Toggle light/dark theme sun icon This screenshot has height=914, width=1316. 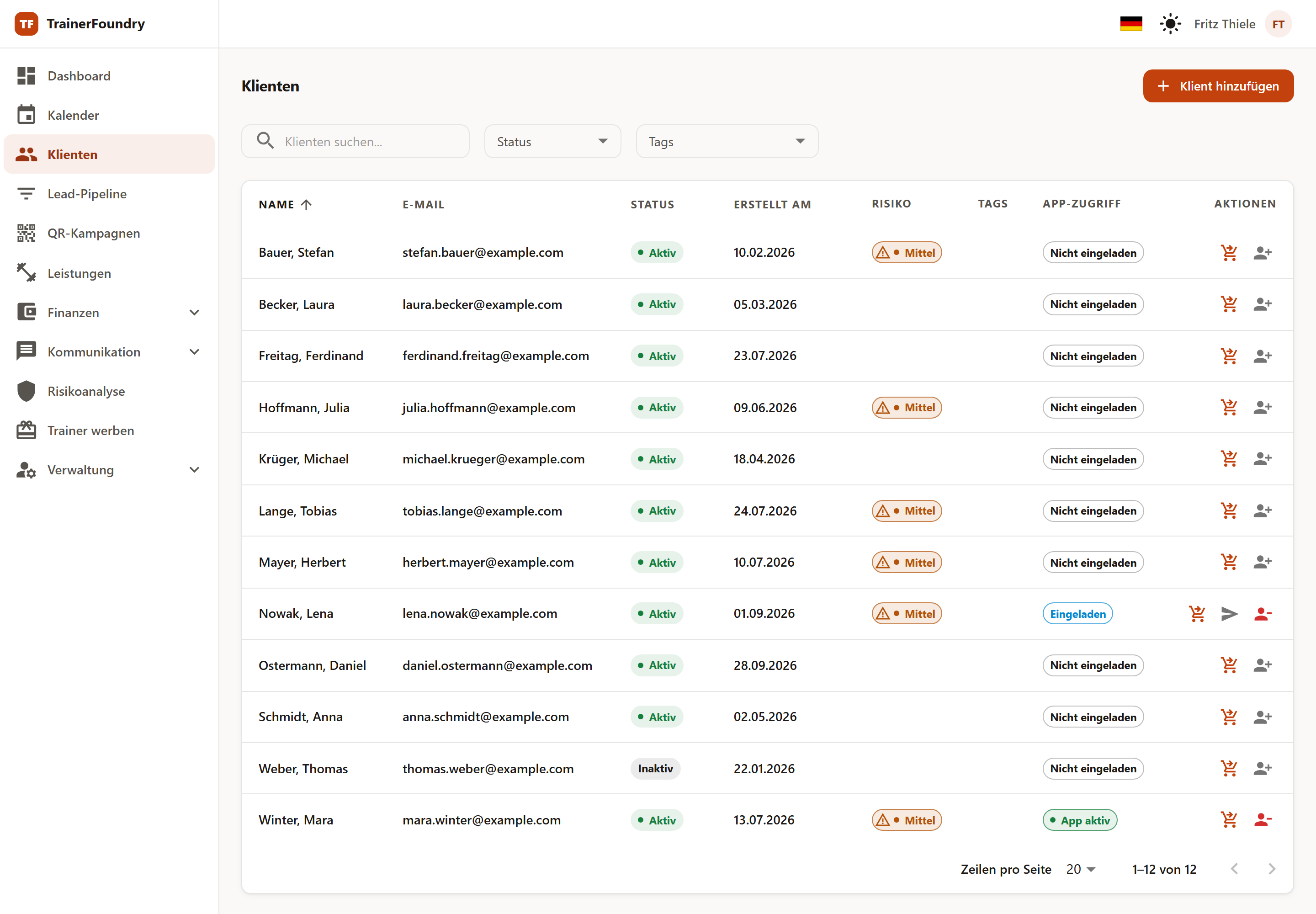tap(1170, 24)
